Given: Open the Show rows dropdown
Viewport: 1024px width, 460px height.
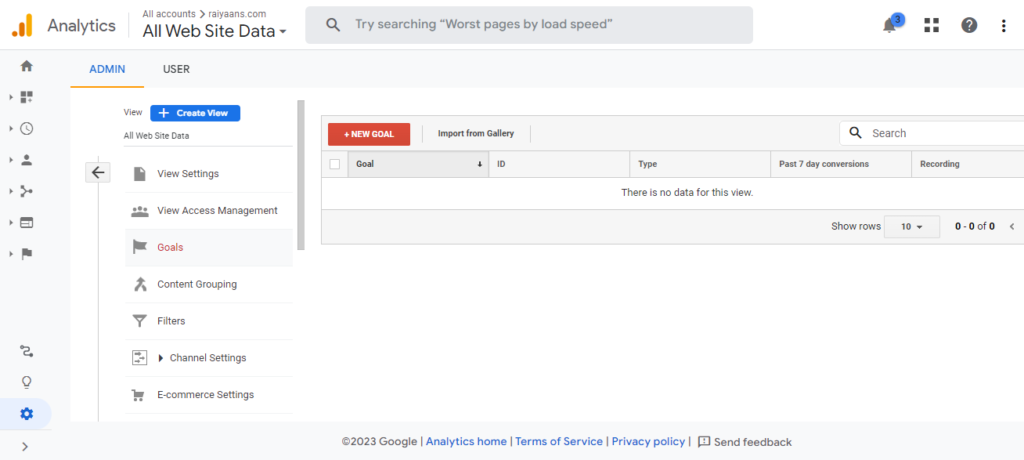Looking at the screenshot, I should [x=911, y=227].
